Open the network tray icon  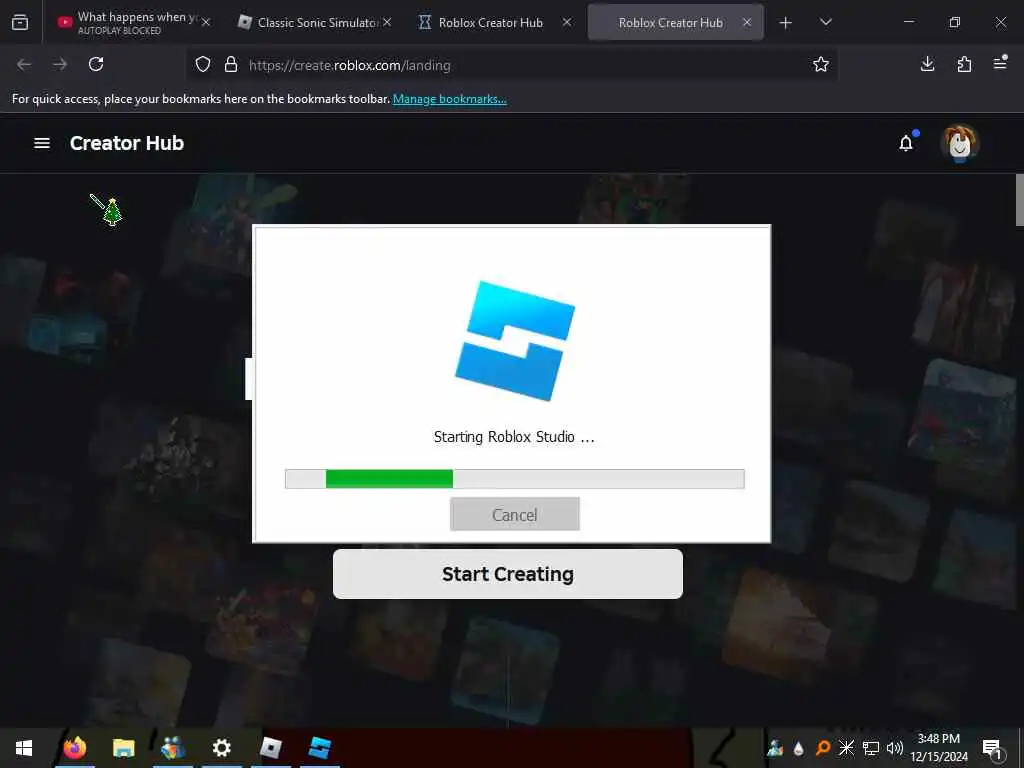coord(871,748)
